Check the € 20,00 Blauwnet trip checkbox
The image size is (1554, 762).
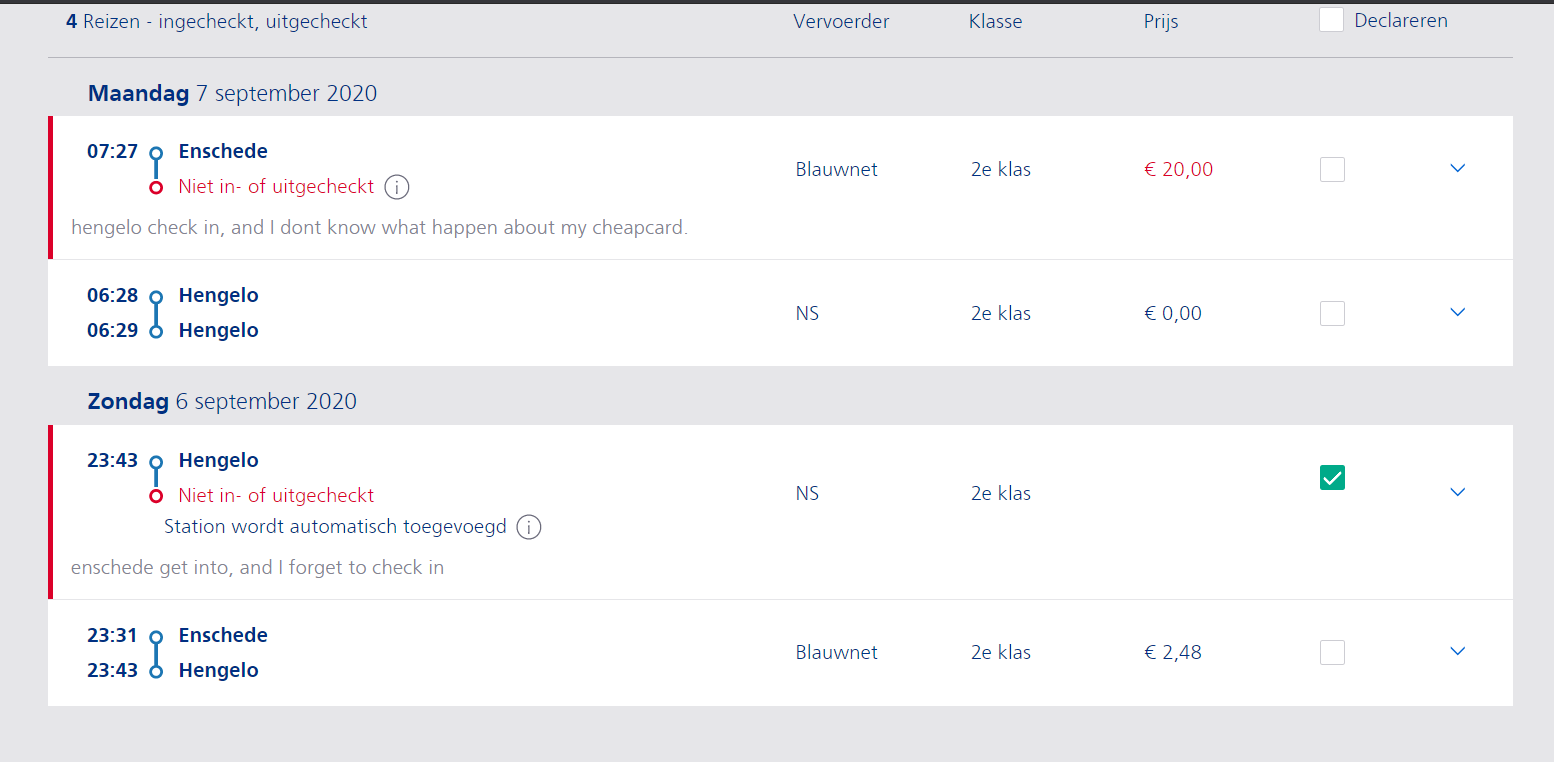[x=1332, y=169]
